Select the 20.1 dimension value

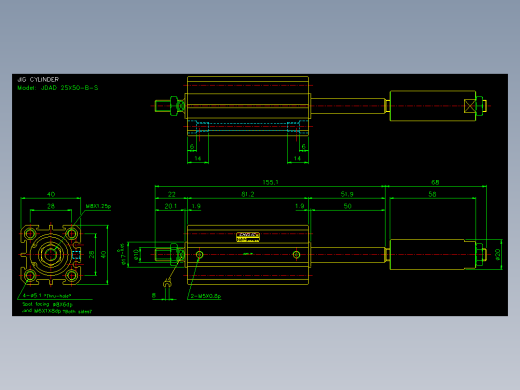(171, 206)
